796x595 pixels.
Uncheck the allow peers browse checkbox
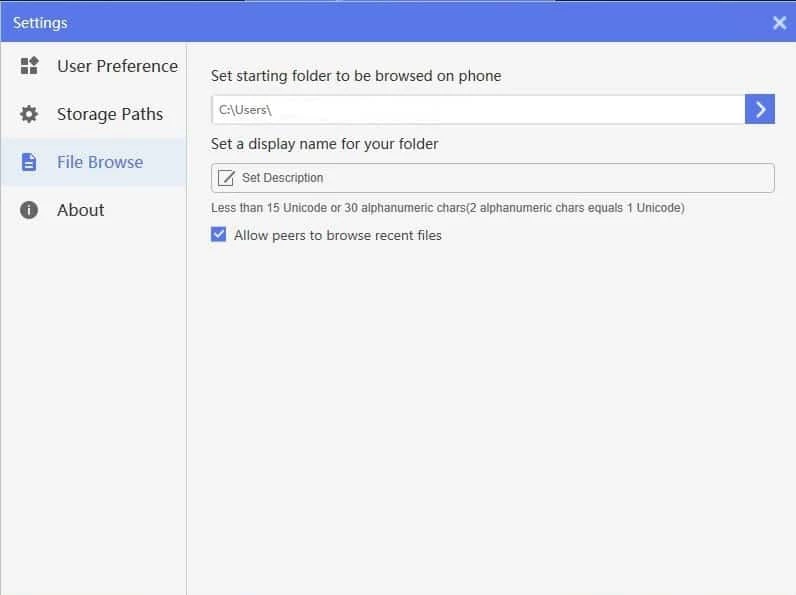219,235
